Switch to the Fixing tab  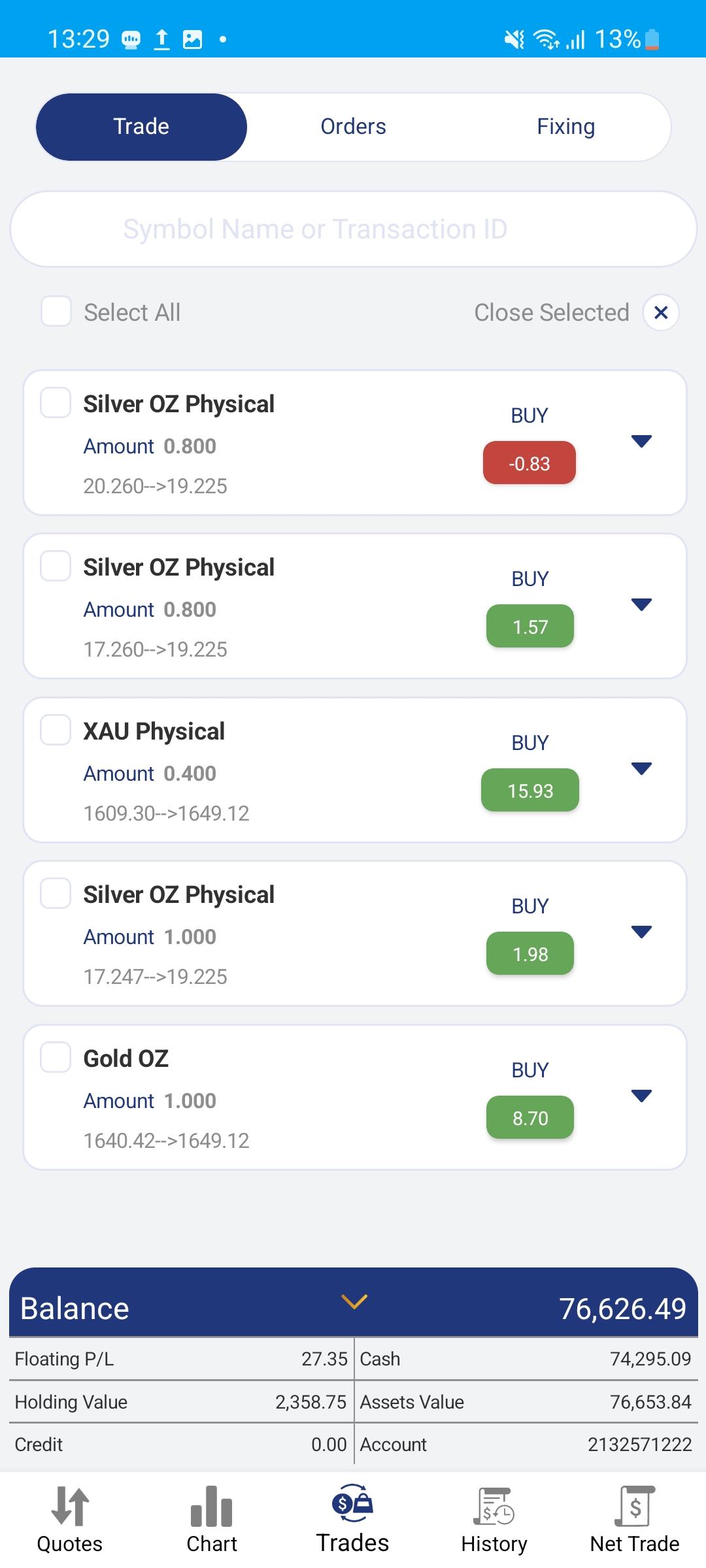(x=565, y=127)
